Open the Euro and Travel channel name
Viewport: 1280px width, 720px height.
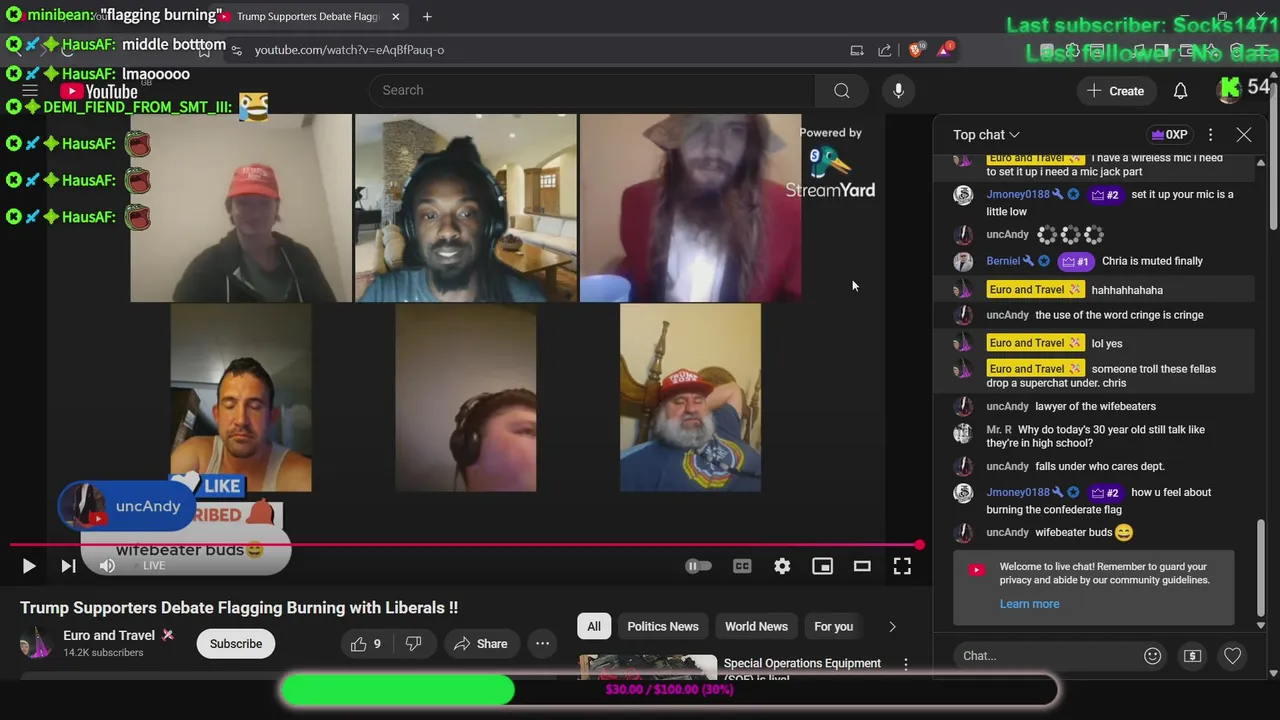pyautogui.click(x=109, y=635)
